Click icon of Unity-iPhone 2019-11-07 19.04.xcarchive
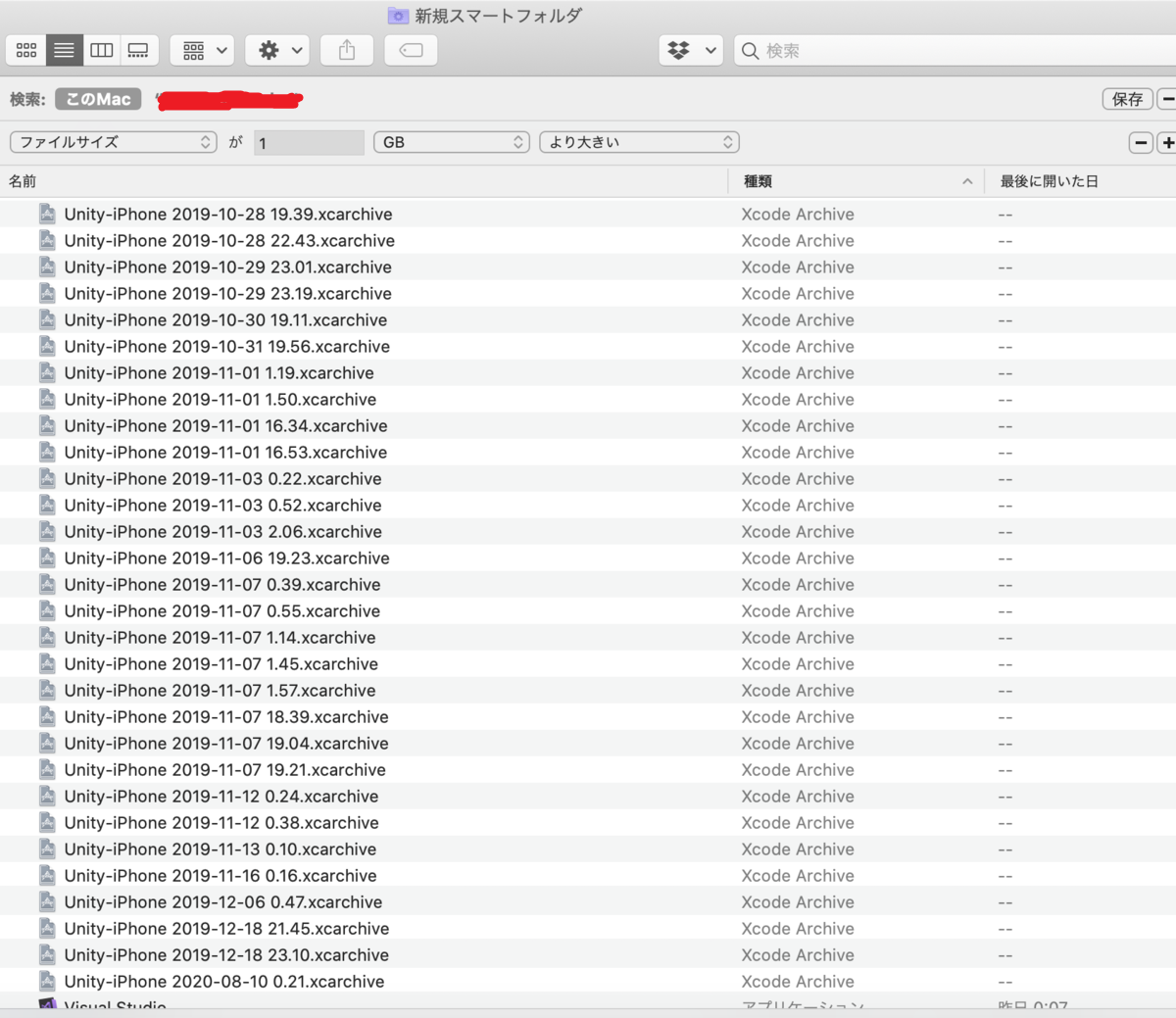 point(47,743)
